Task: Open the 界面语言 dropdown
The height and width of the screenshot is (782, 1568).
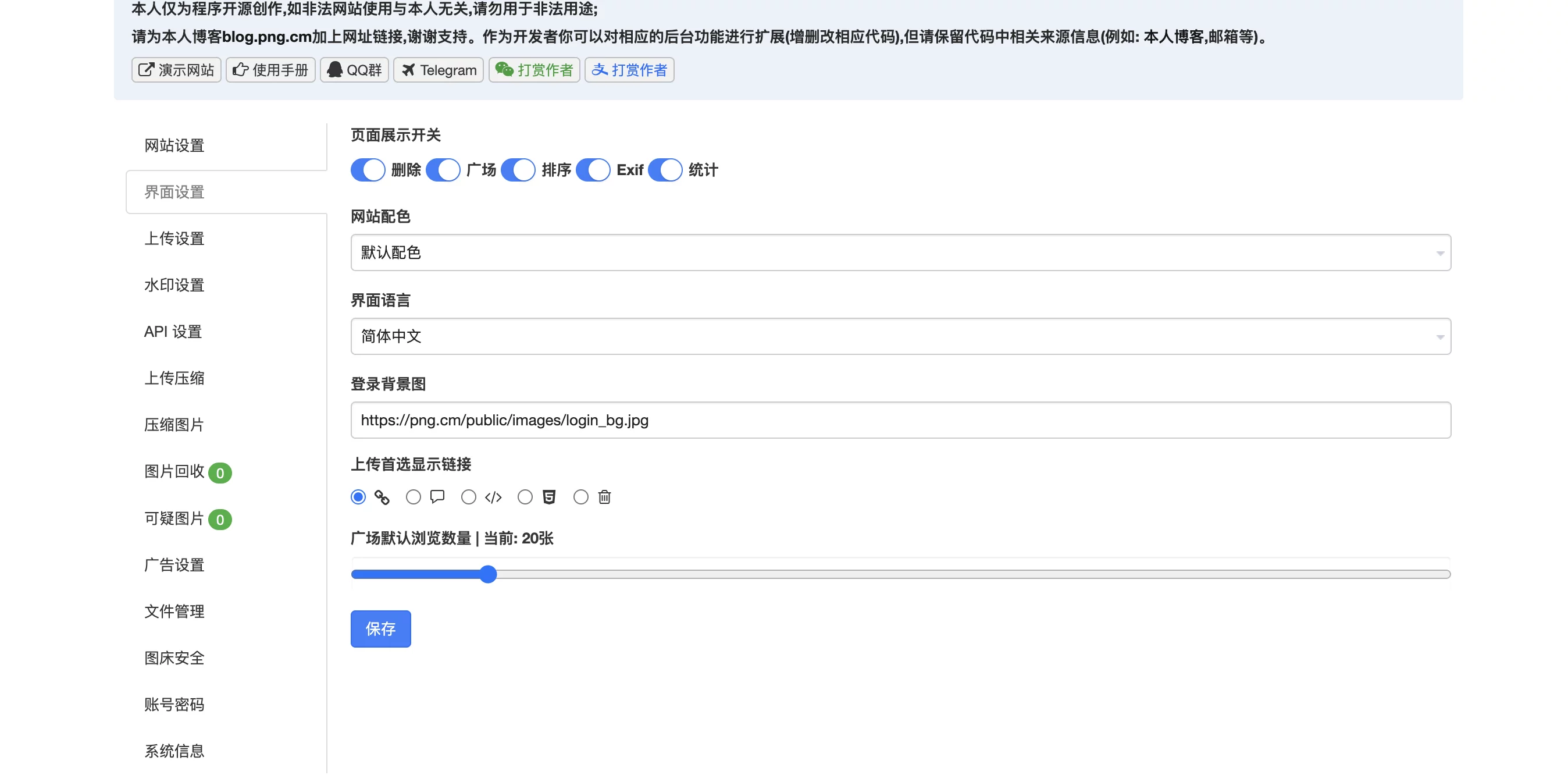Action: 901,336
